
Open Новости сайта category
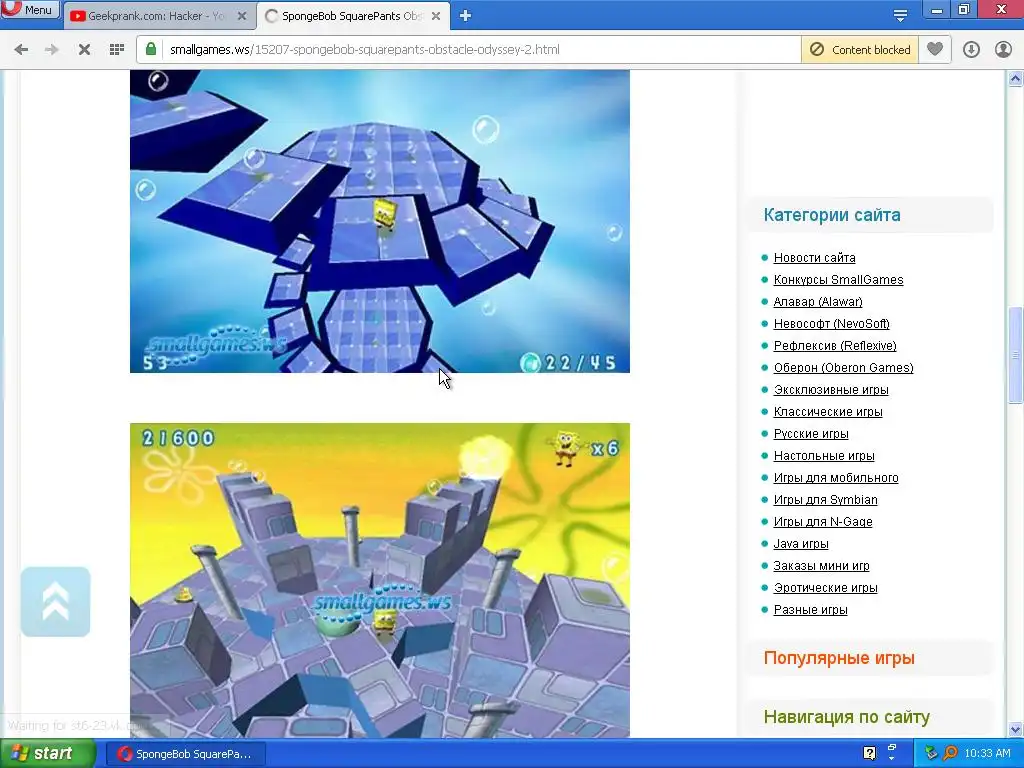(814, 258)
